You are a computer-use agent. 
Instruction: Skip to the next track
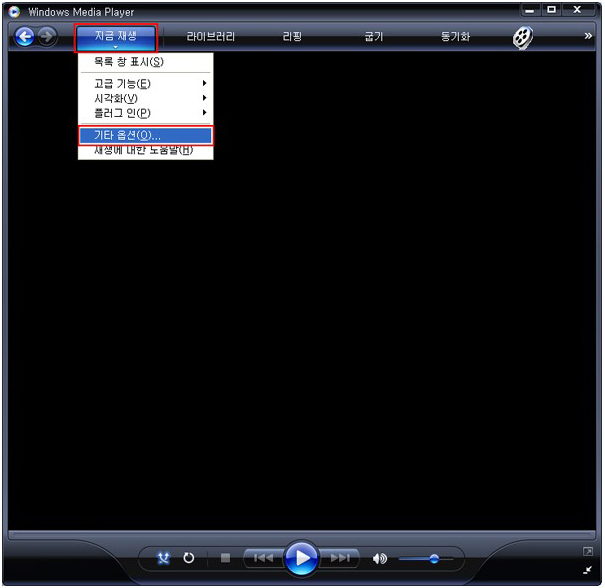pos(340,558)
